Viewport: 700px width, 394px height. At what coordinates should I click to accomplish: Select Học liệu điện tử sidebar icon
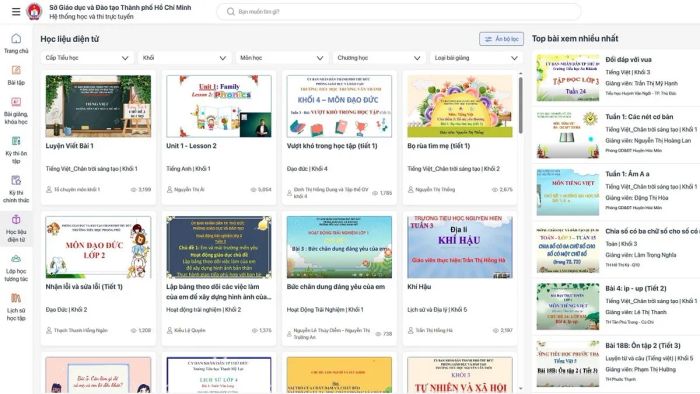pos(16,220)
